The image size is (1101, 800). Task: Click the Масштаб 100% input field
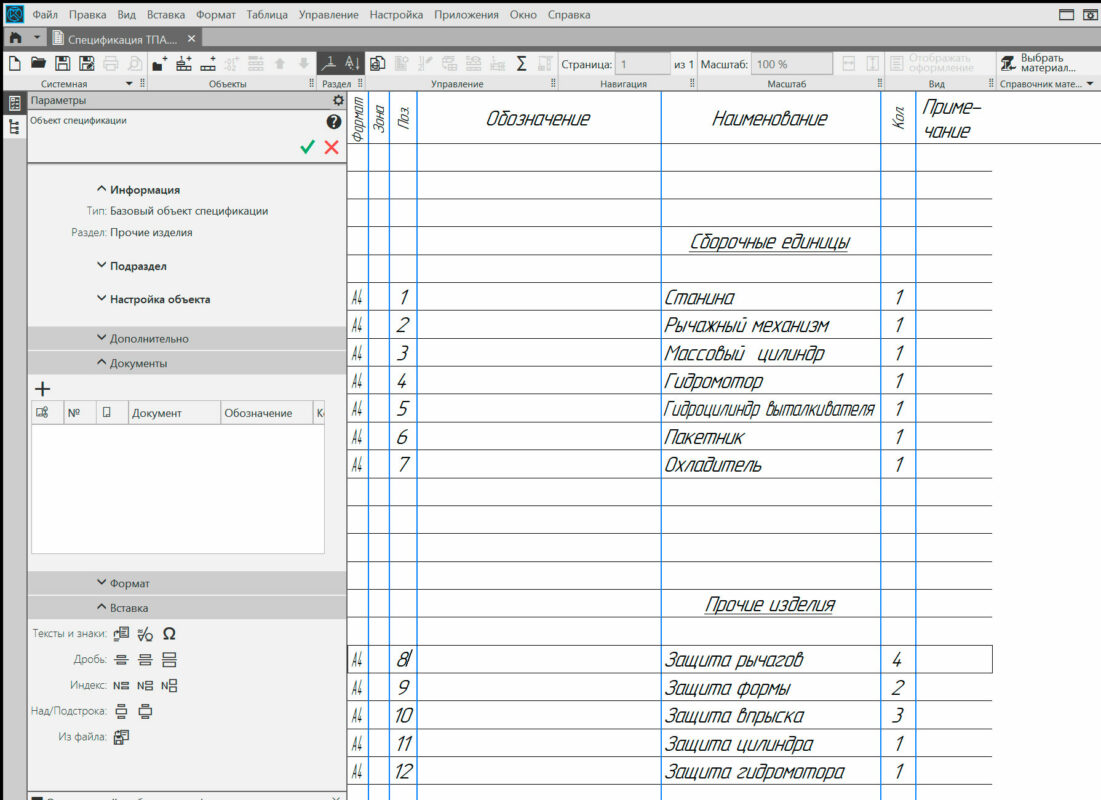click(x=790, y=64)
